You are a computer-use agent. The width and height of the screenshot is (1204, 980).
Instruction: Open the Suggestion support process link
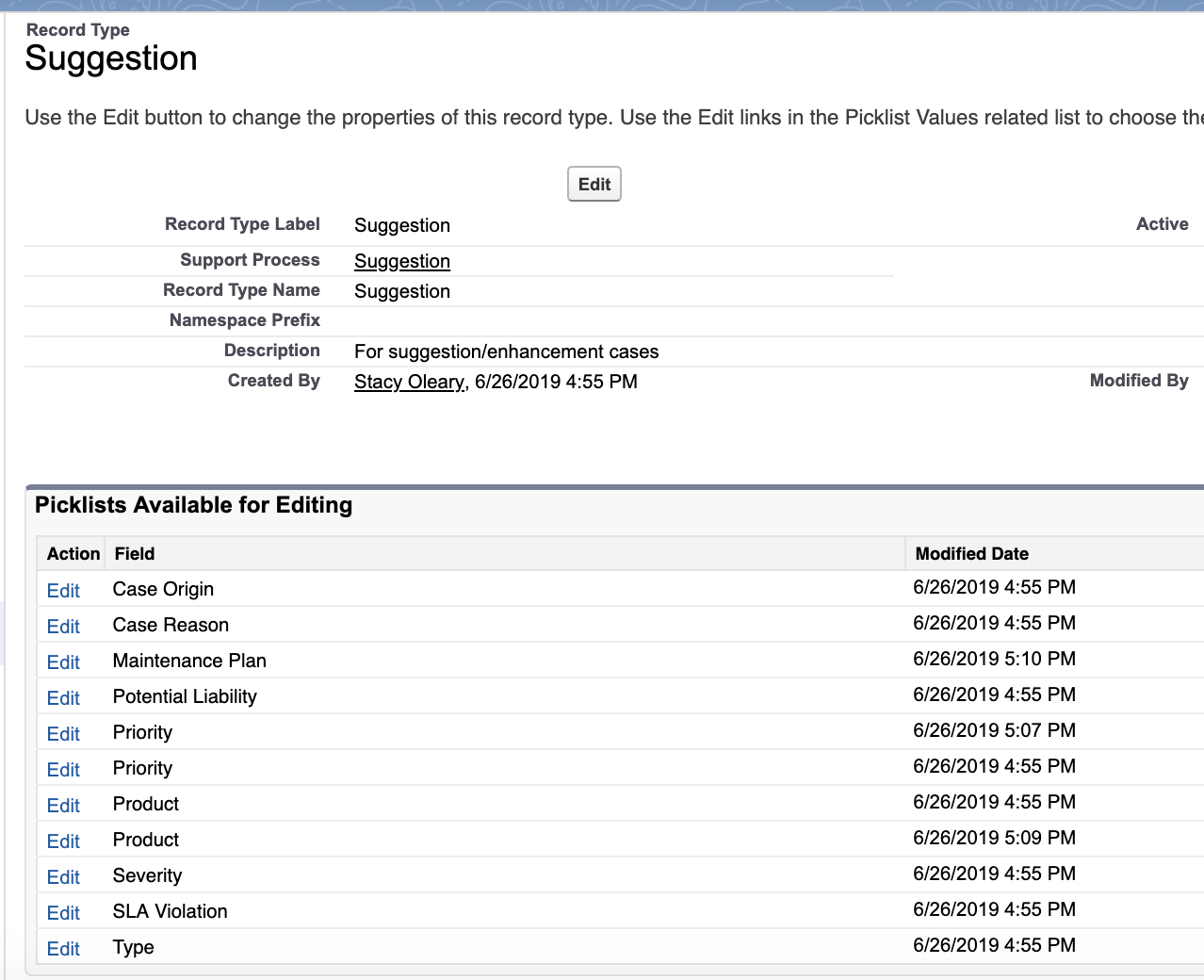pyautogui.click(x=402, y=261)
